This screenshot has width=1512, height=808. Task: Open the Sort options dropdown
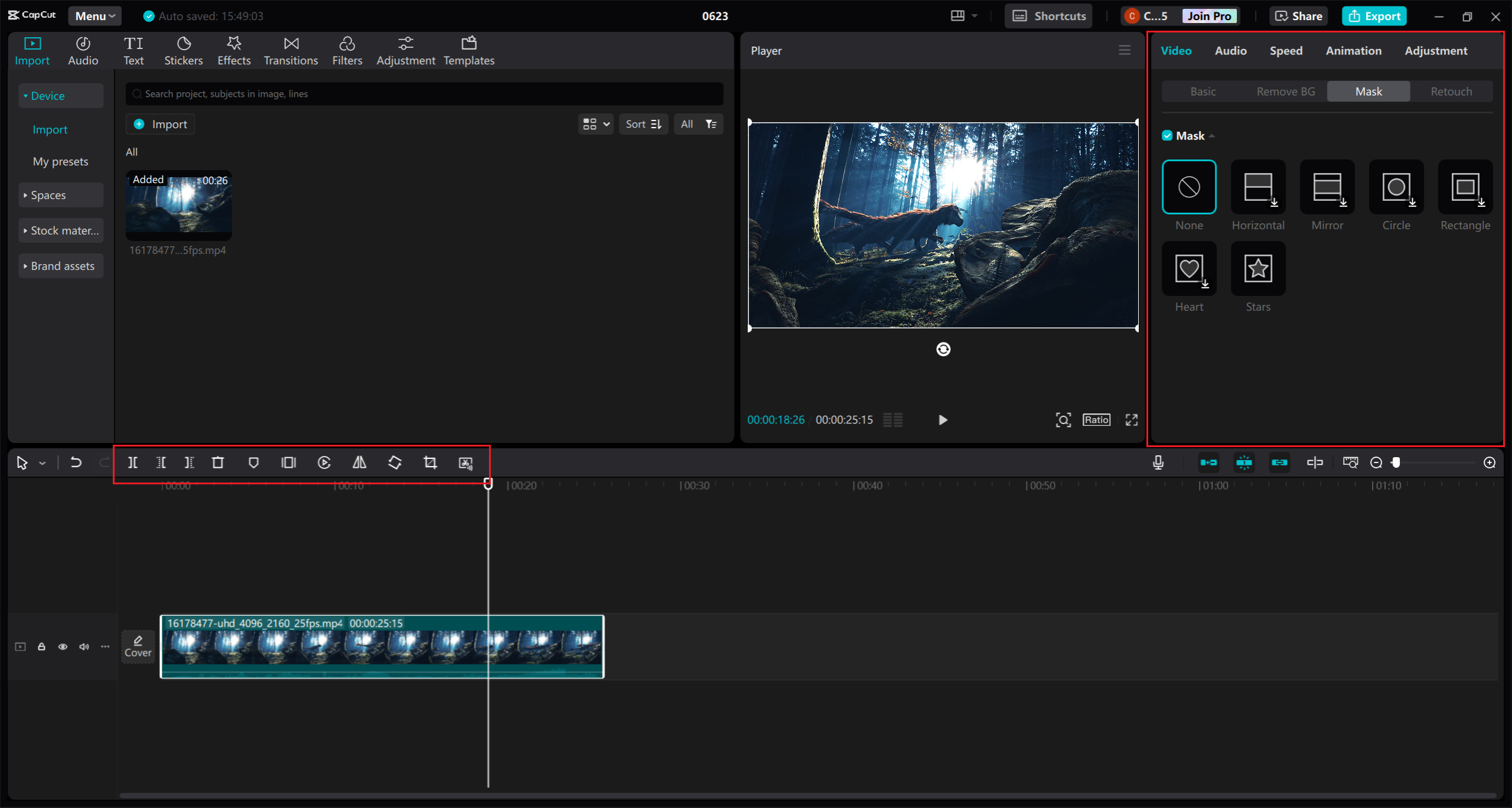click(x=643, y=124)
